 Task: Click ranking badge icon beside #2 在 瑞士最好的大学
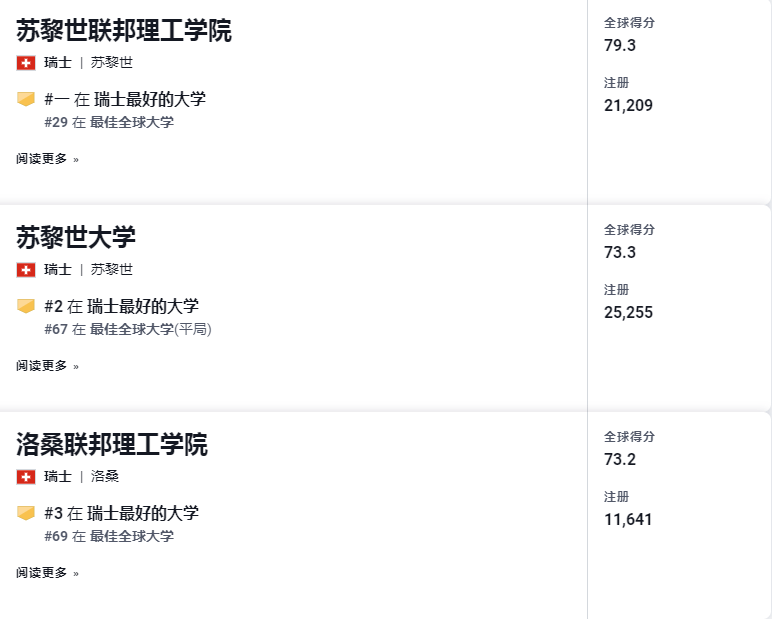point(26,306)
